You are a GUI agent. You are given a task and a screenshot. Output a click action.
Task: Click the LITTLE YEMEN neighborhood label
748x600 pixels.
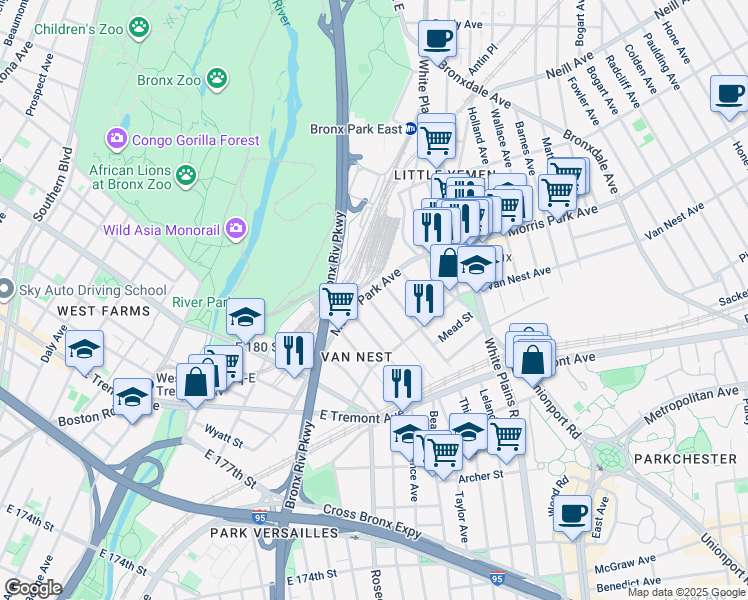point(445,175)
